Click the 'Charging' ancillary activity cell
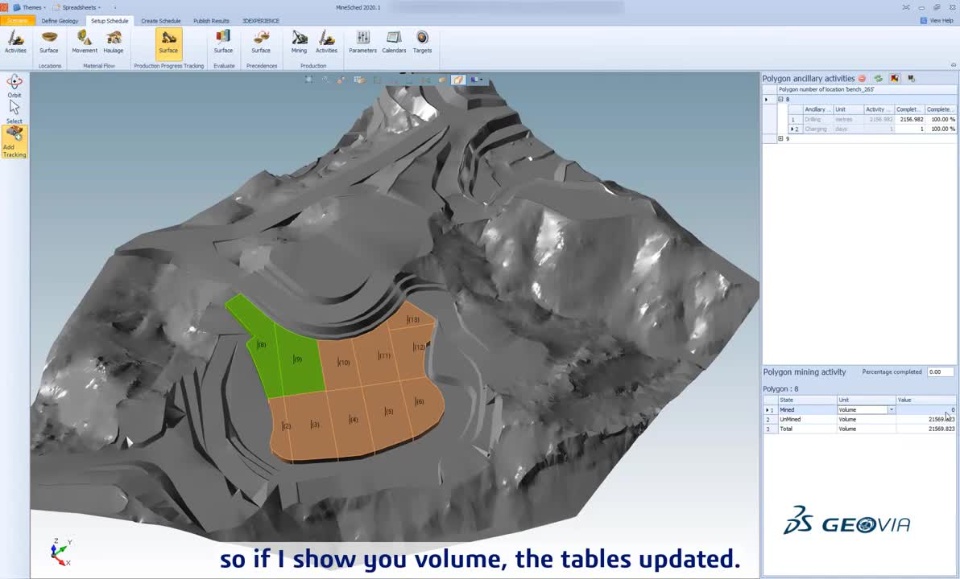This screenshot has height=579, width=960. point(817,129)
